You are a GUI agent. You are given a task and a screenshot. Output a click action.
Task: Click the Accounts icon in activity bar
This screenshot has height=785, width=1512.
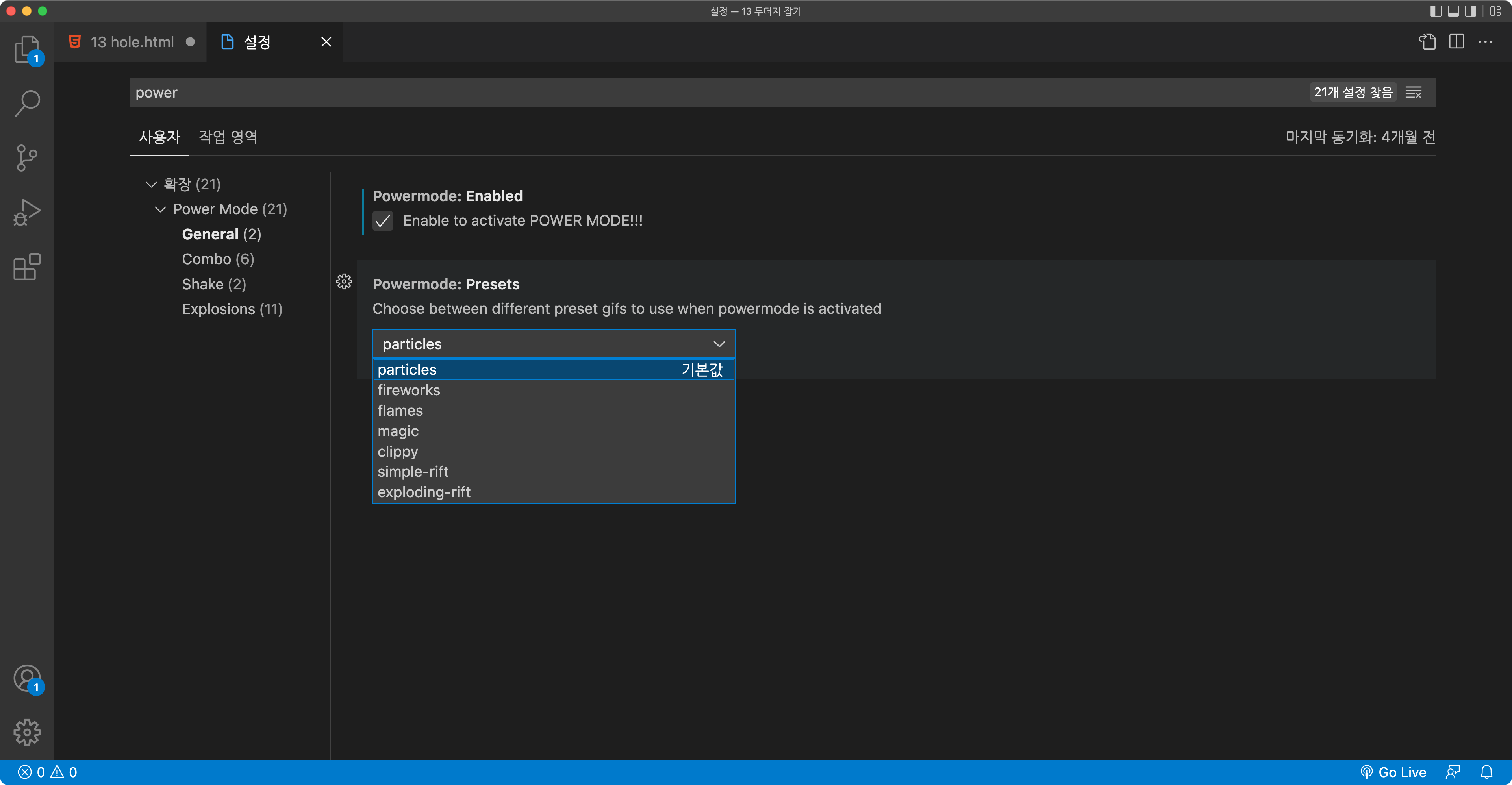click(27, 678)
